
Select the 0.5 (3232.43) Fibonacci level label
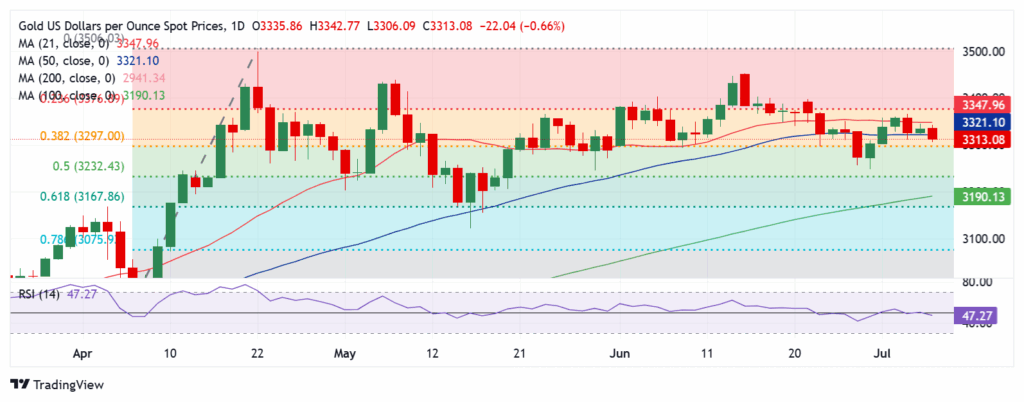[88, 166]
